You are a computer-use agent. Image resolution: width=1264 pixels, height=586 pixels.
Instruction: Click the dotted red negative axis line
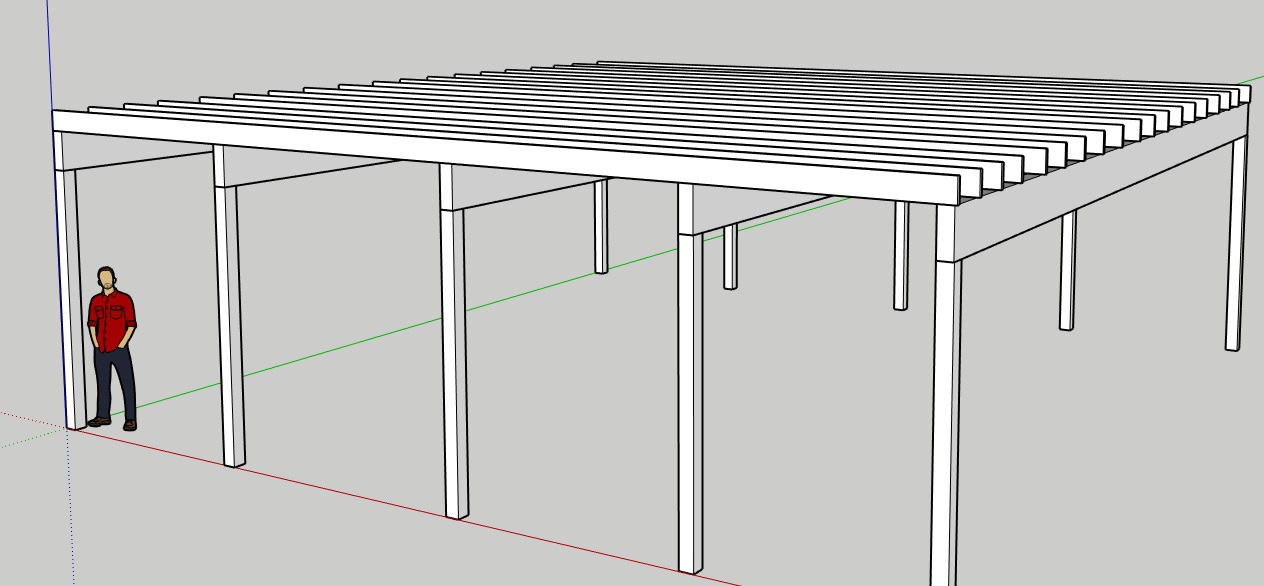click(x=33, y=420)
